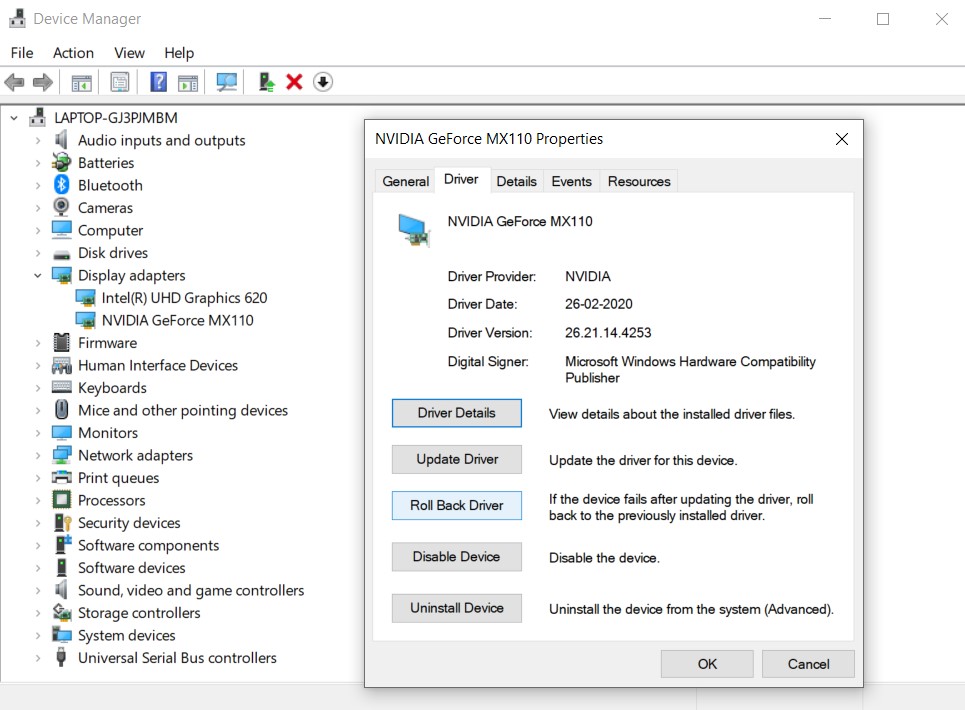Expand the Network adapters category

click(x=38, y=455)
